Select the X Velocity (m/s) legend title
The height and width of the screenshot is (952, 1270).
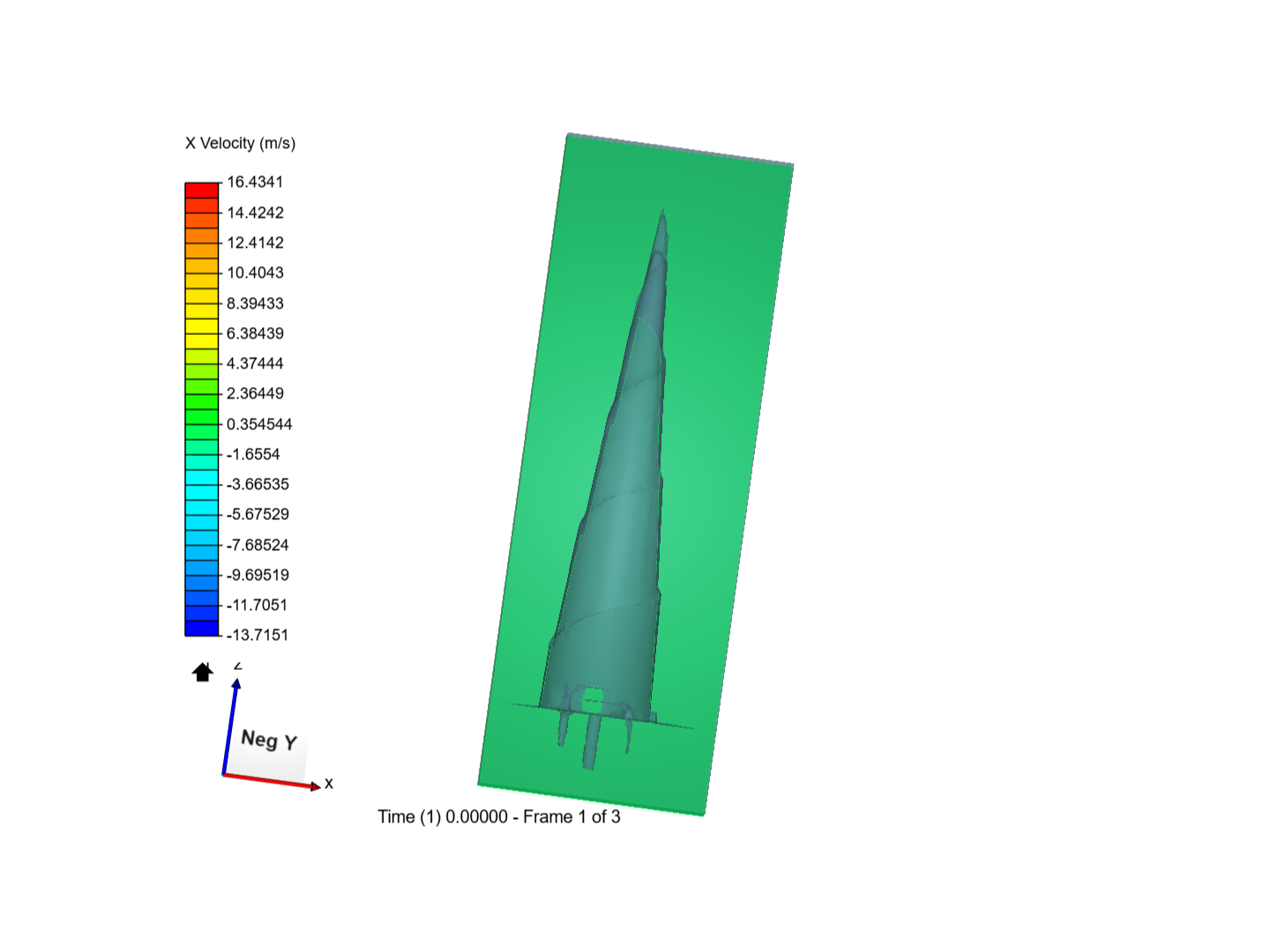pyautogui.click(x=240, y=144)
